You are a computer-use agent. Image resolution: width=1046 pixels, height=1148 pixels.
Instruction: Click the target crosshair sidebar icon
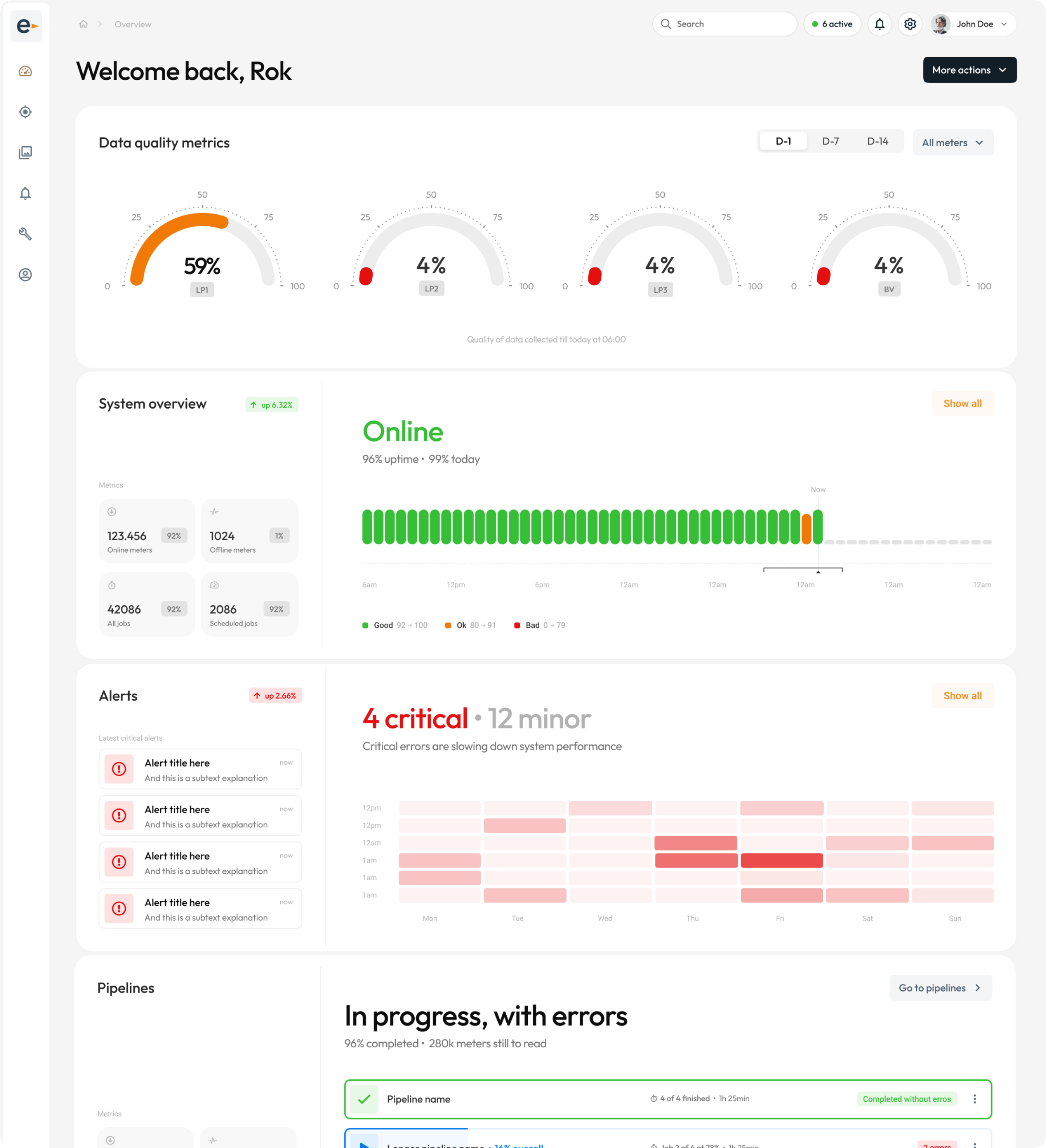pyautogui.click(x=25, y=112)
